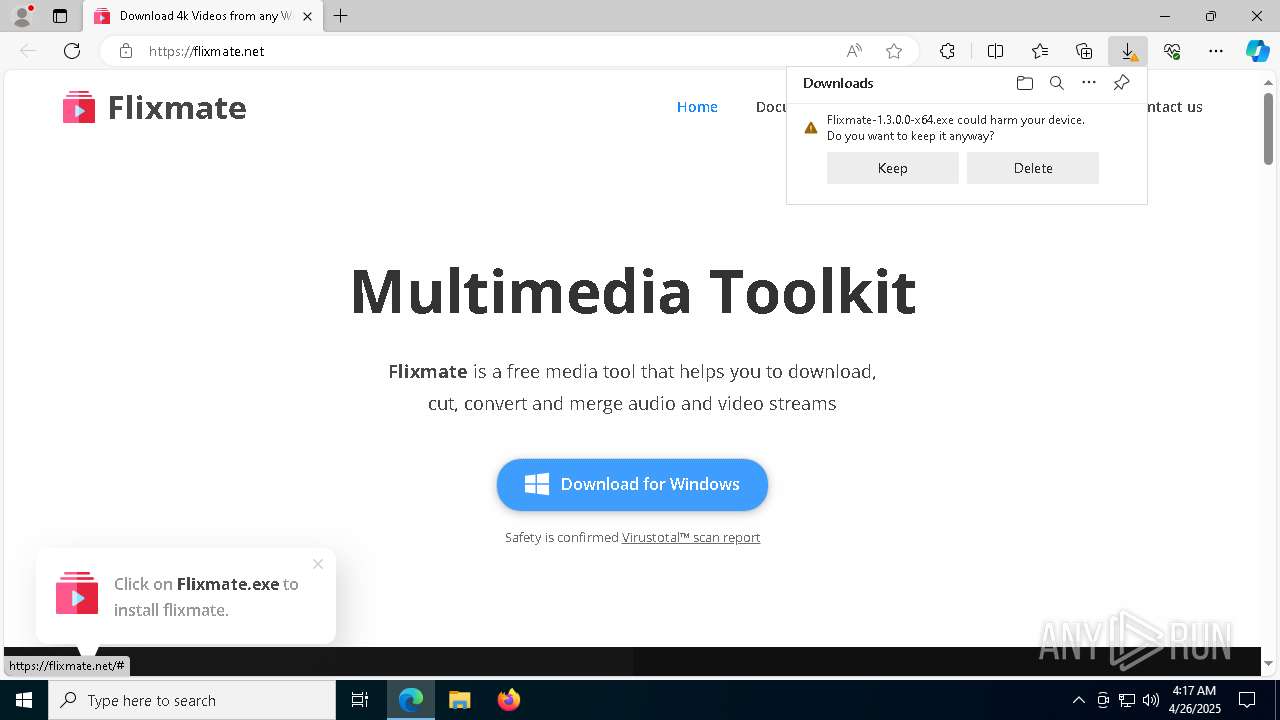Open Settings and more ellipsis menu
The height and width of the screenshot is (720, 1280).
point(1216,51)
